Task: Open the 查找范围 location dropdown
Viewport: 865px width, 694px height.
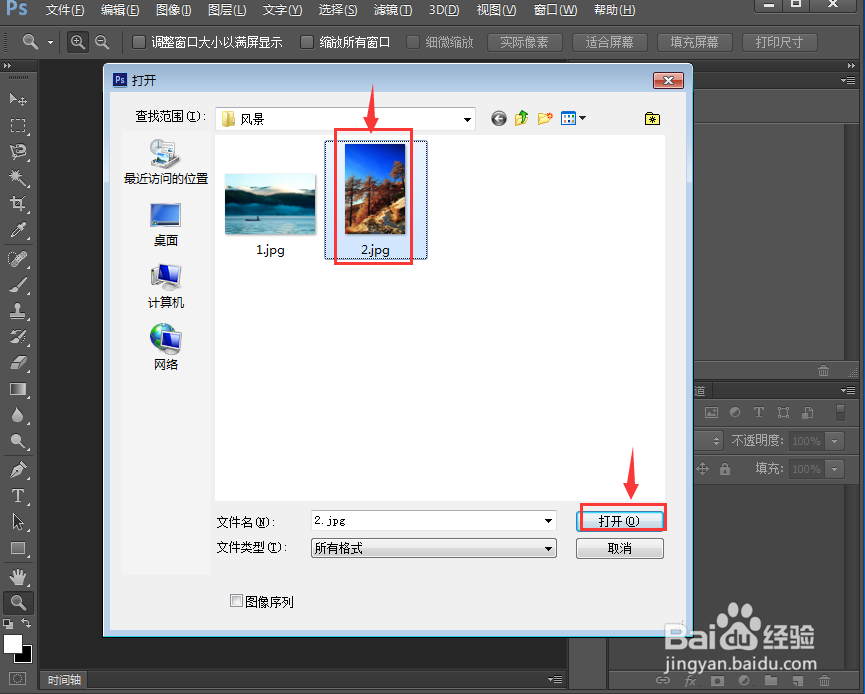Action: coord(468,118)
